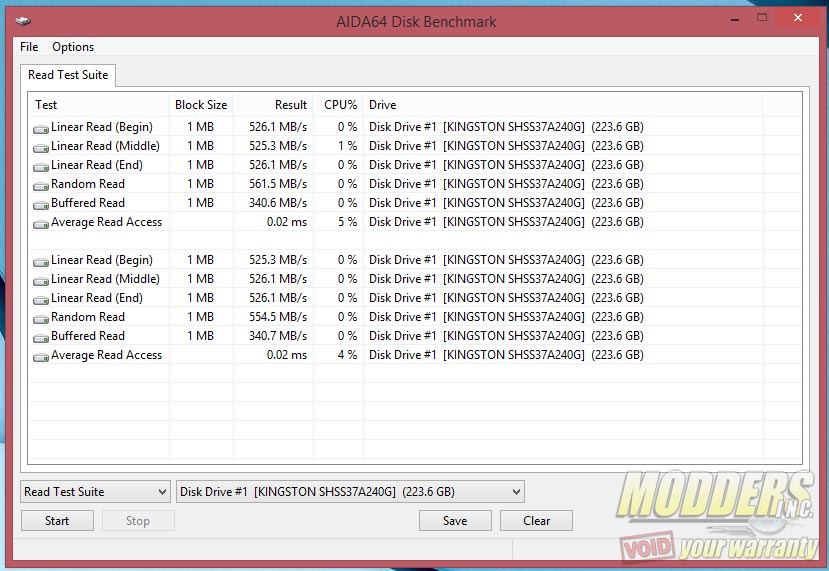The width and height of the screenshot is (829, 571).
Task: Click the CPU% column header
Action: coord(338,105)
